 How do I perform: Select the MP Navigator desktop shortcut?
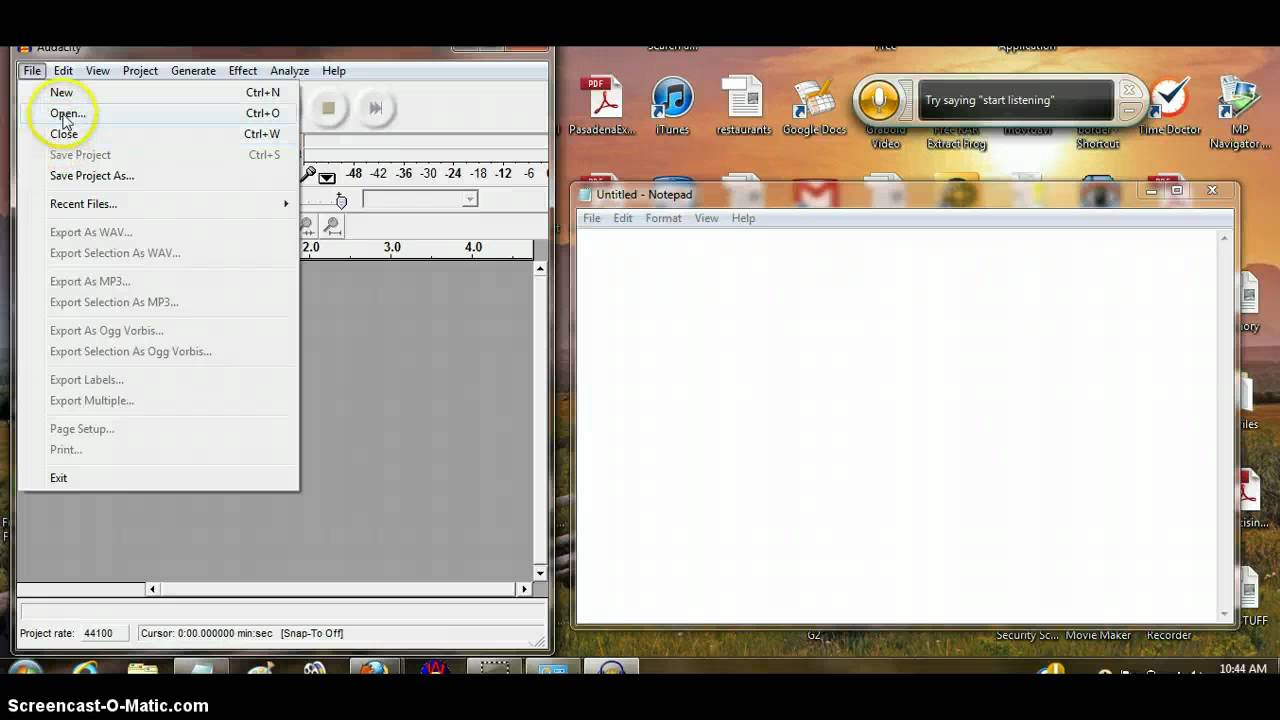(x=1239, y=112)
